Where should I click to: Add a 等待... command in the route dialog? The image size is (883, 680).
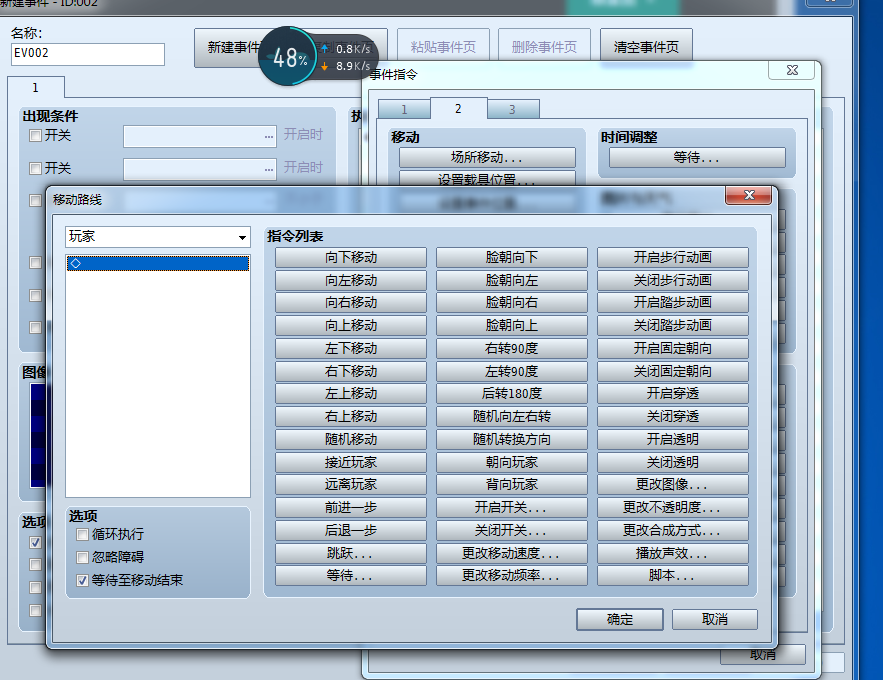(x=351, y=576)
